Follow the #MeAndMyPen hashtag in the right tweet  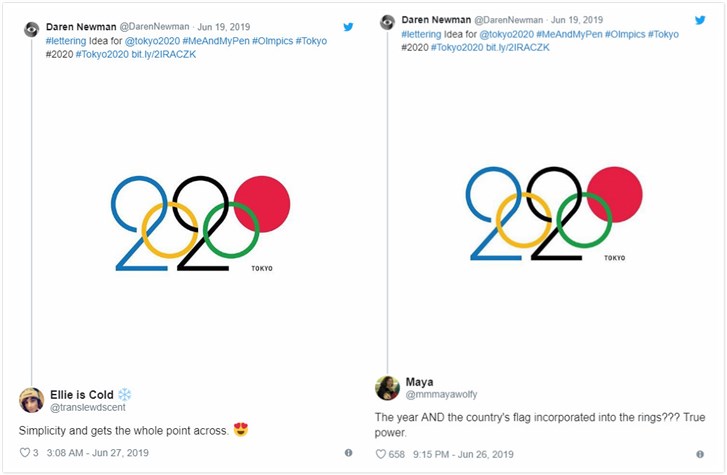(568, 34)
